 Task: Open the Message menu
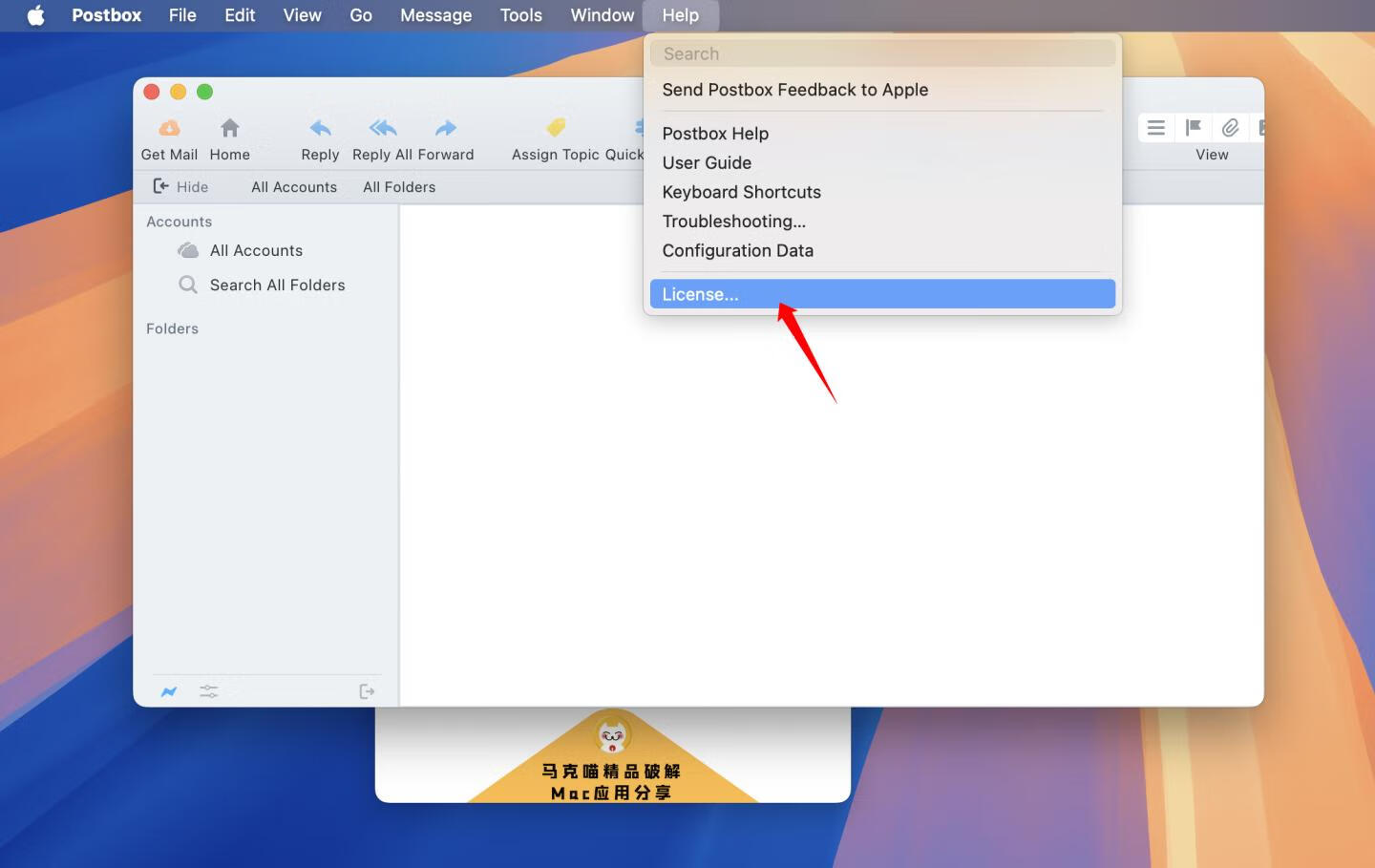point(435,15)
